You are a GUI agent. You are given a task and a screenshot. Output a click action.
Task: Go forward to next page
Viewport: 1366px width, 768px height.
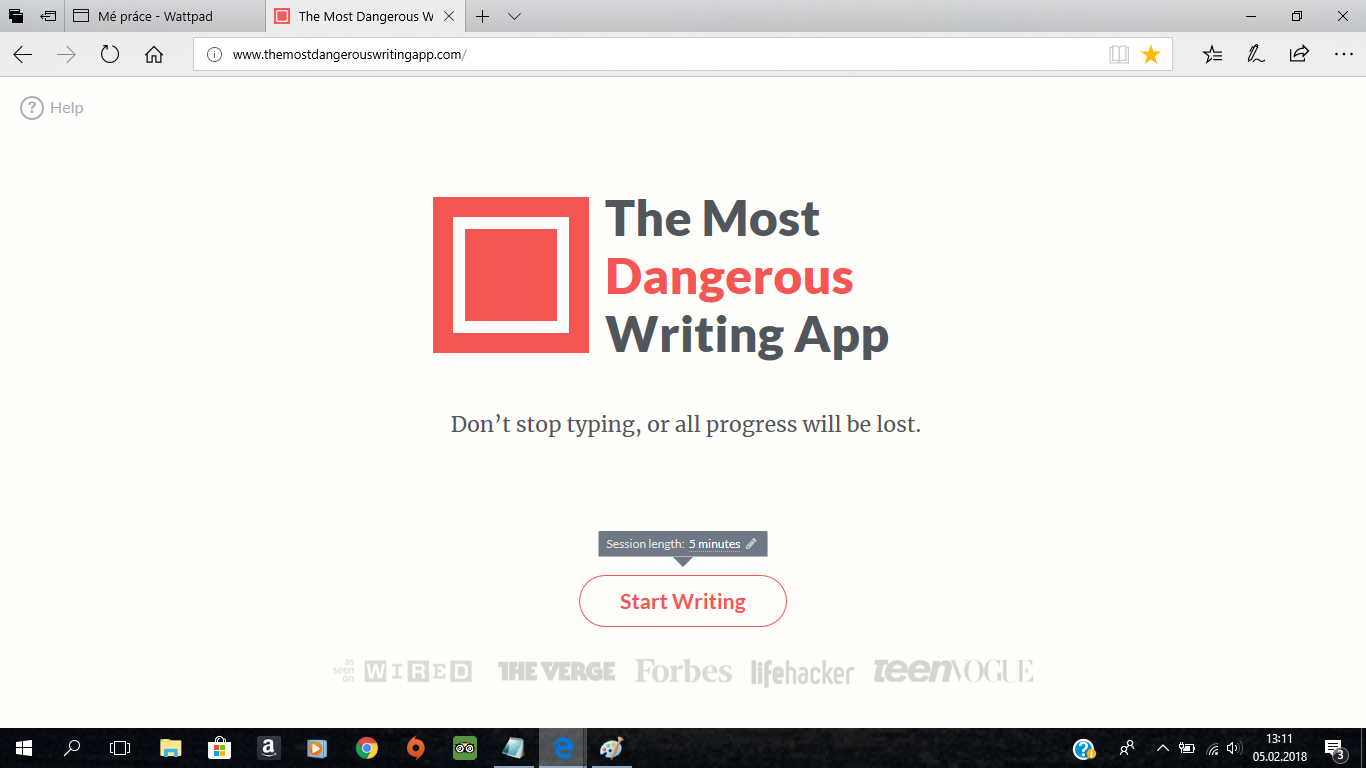pos(67,55)
